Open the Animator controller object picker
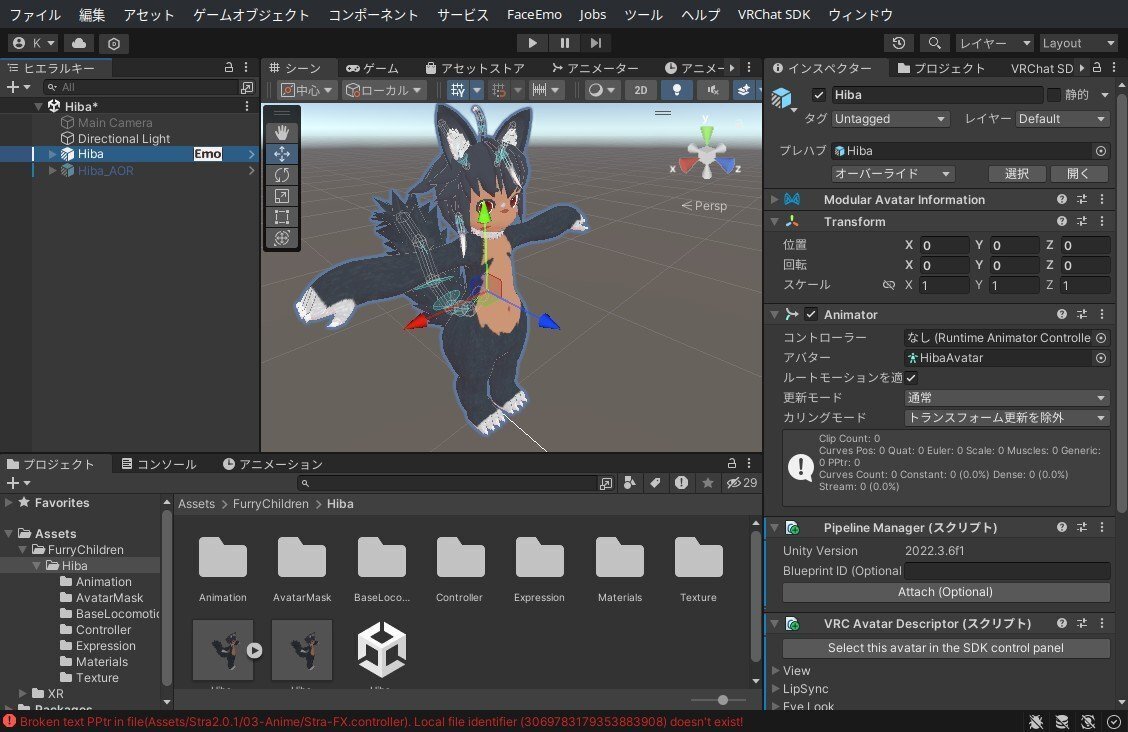This screenshot has height=732, width=1128. point(1101,337)
